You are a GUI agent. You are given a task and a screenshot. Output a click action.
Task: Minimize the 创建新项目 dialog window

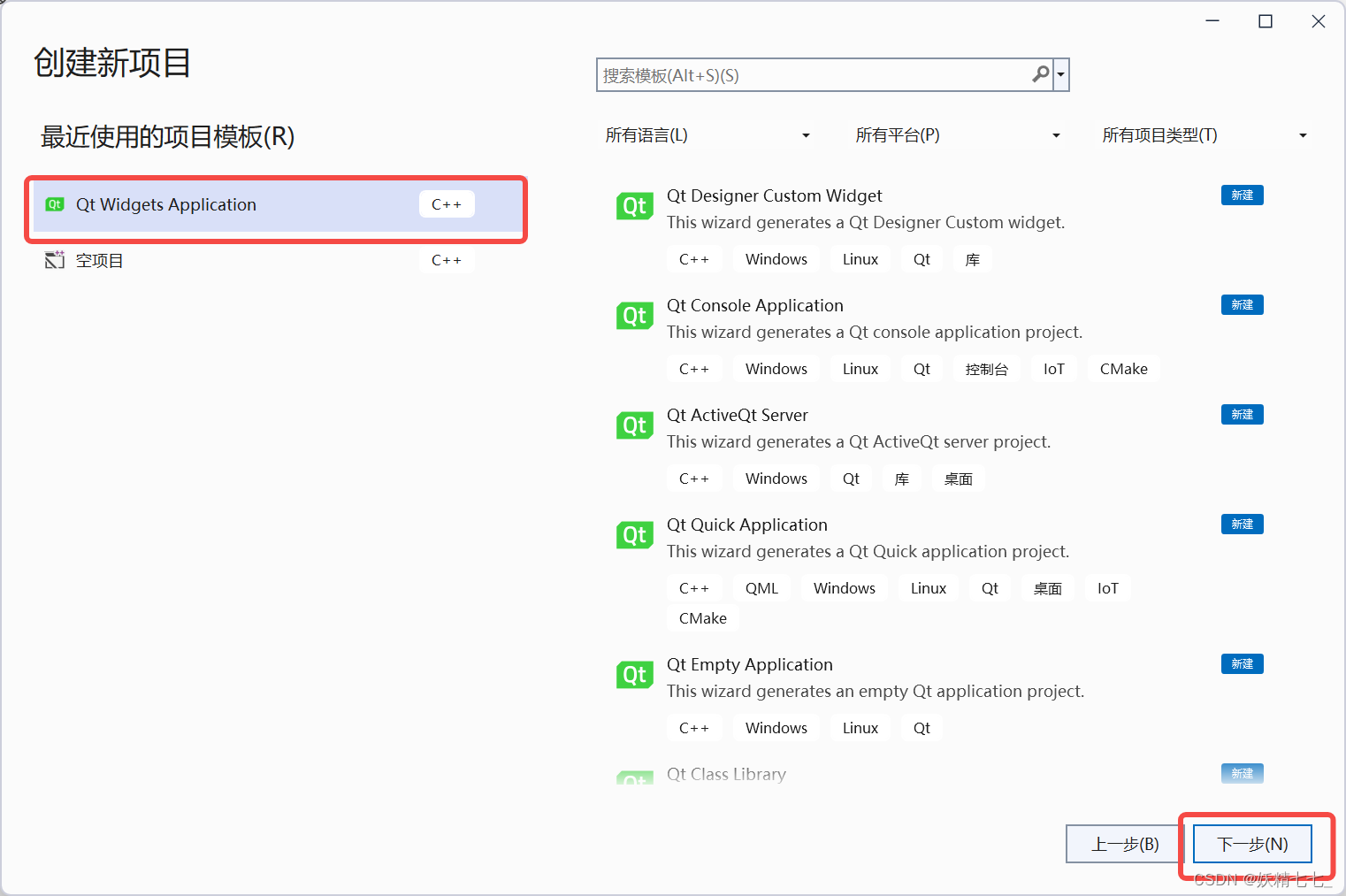point(1212,21)
